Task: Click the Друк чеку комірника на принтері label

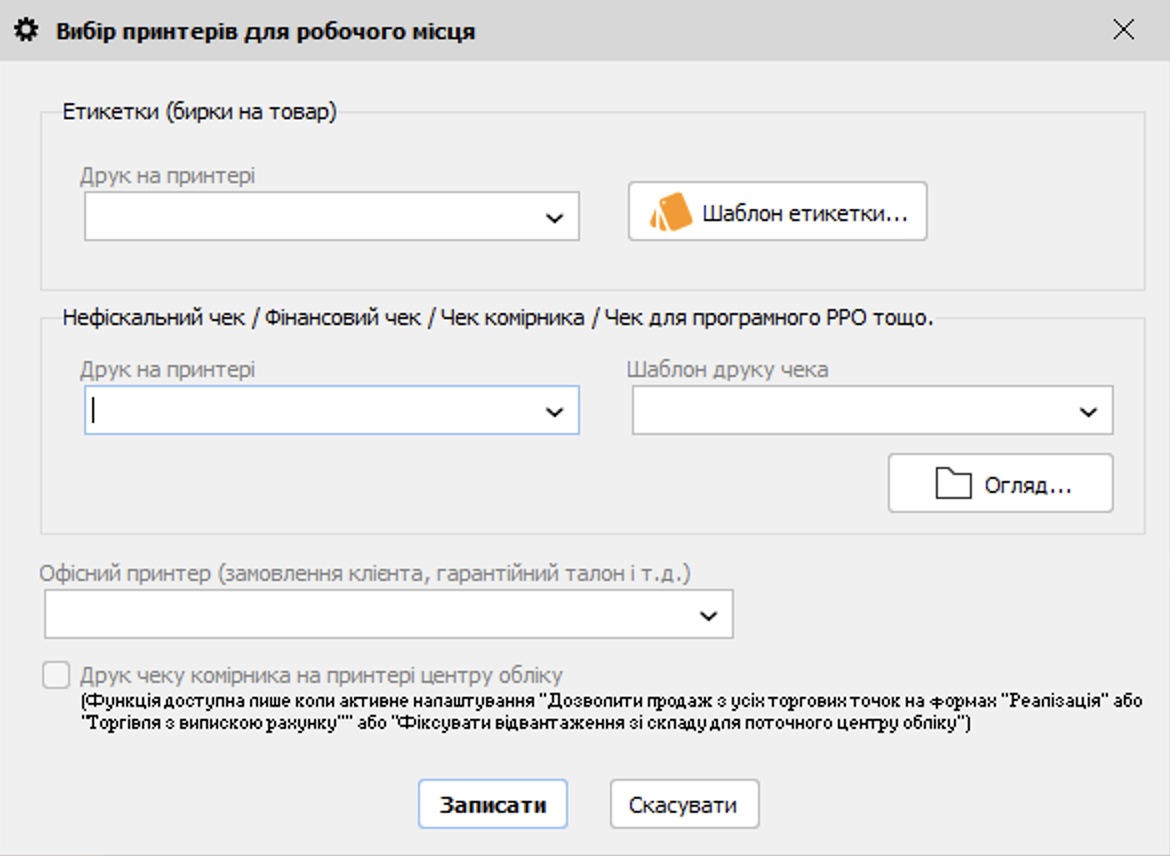Action: pos(322,675)
